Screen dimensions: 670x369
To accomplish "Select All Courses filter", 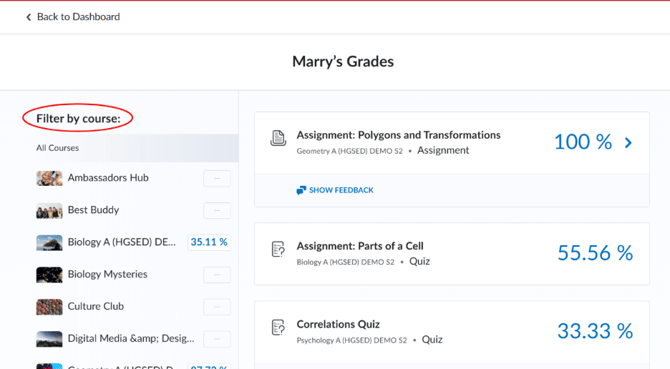I will [x=119, y=148].
